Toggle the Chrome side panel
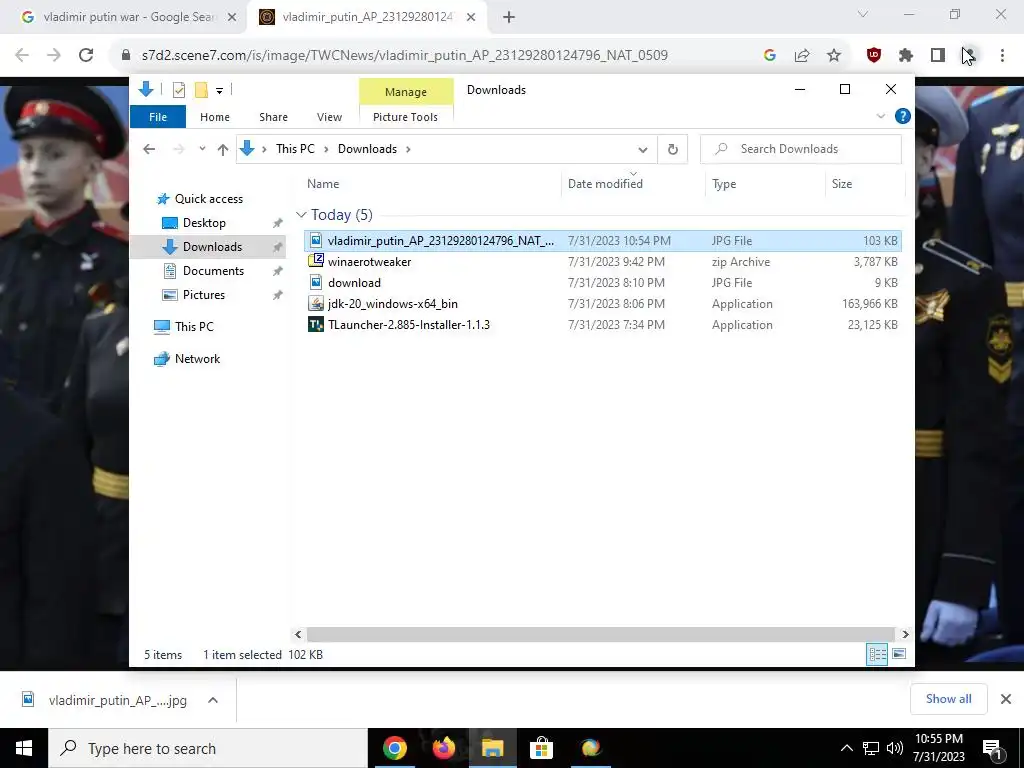 (938, 56)
